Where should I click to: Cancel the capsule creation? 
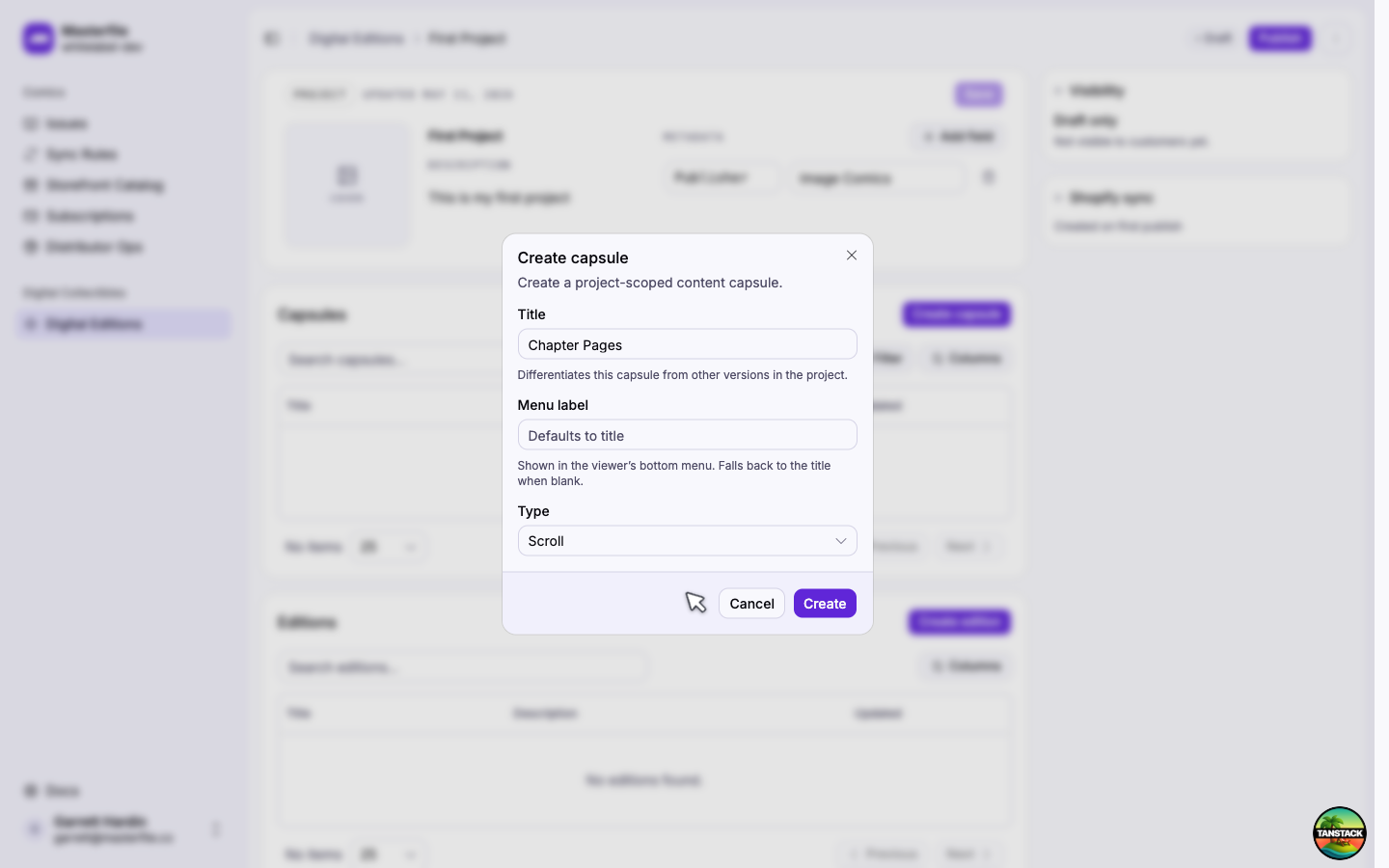[751, 604]
